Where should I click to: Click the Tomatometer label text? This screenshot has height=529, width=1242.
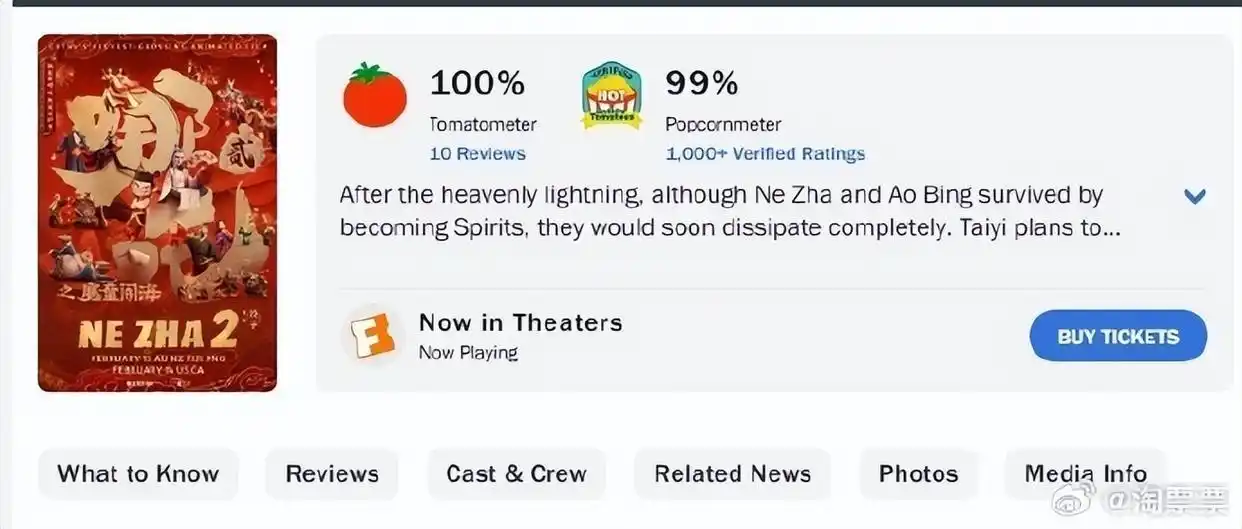point(483,125)
